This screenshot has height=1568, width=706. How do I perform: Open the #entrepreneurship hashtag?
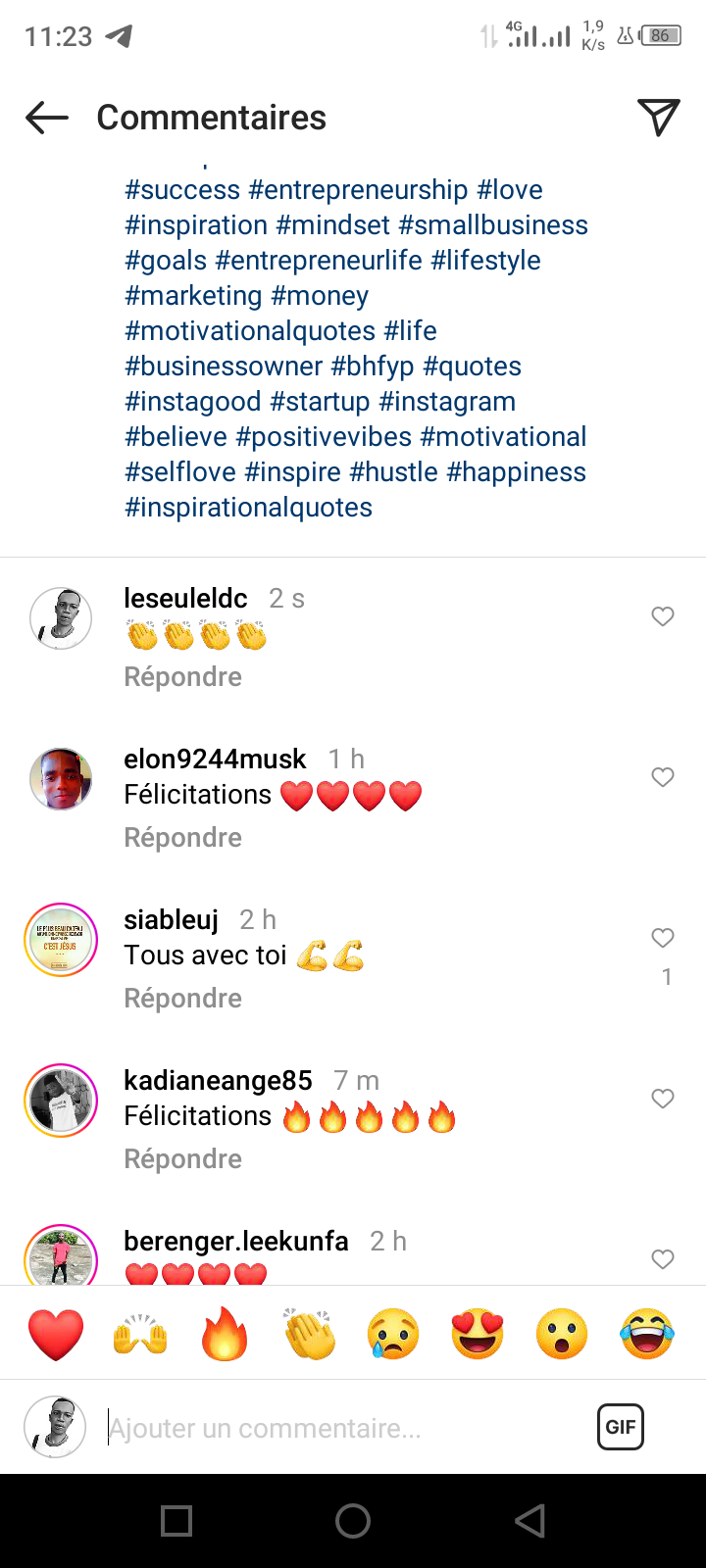point(358,190)
